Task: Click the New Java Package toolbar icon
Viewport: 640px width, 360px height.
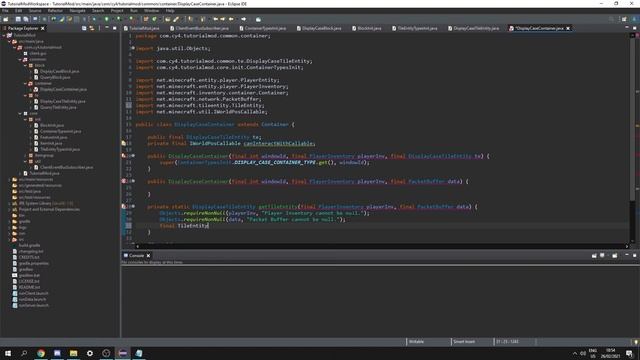Action: [146, 19]
